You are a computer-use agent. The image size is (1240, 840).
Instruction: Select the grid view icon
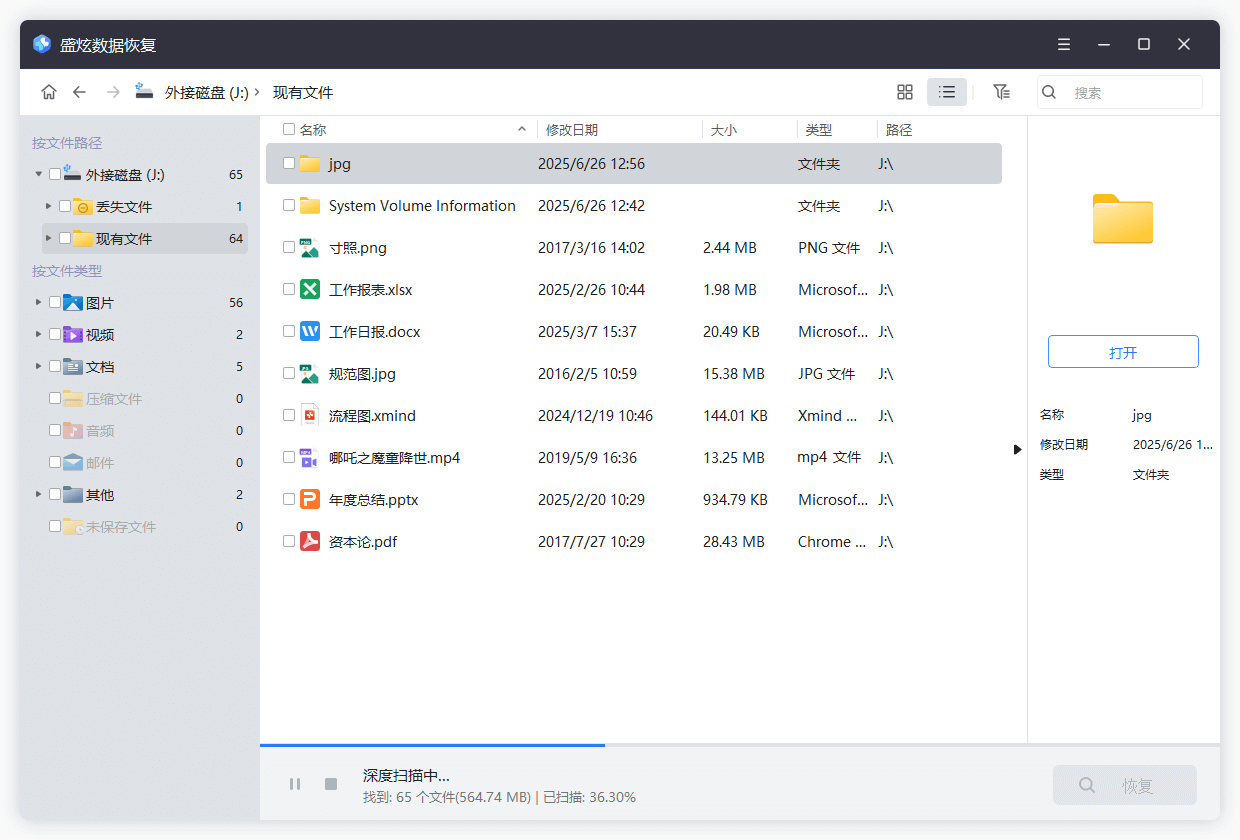point(904,91)
